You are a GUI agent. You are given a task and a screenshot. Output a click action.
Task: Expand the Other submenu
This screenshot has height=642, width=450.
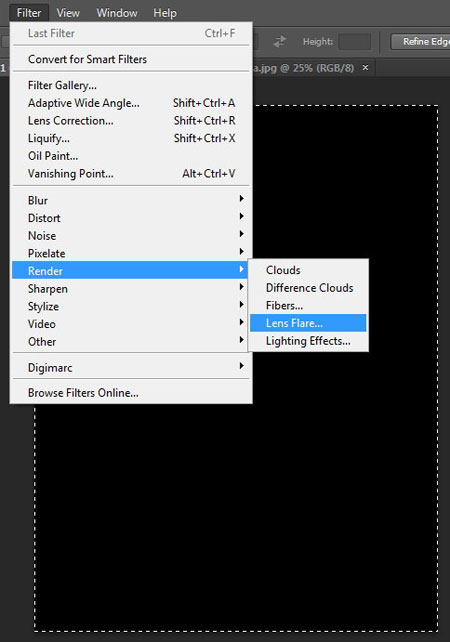click(131, 341)
